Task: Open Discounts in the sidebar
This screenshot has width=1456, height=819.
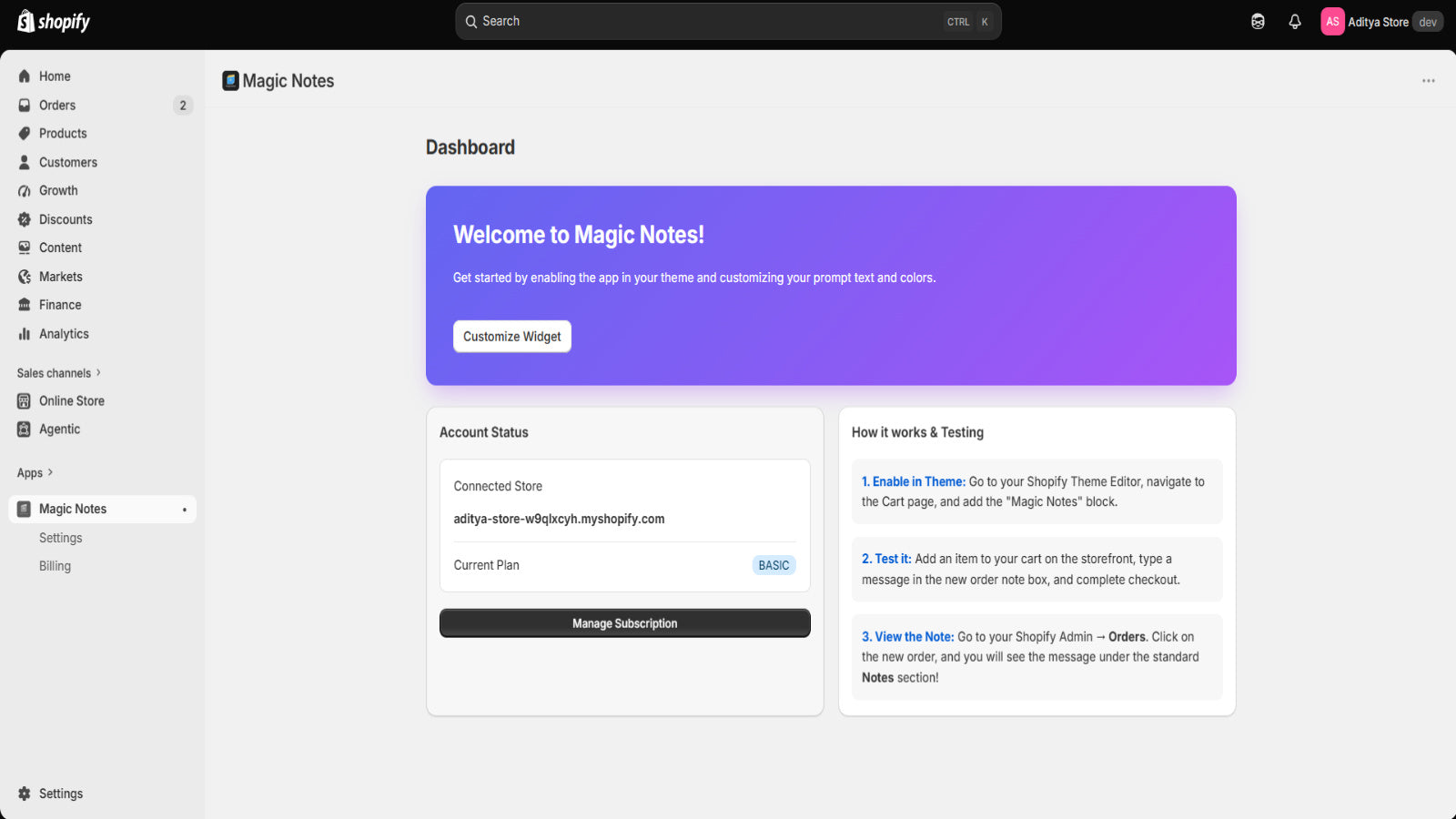Action: tap(102, 219)
